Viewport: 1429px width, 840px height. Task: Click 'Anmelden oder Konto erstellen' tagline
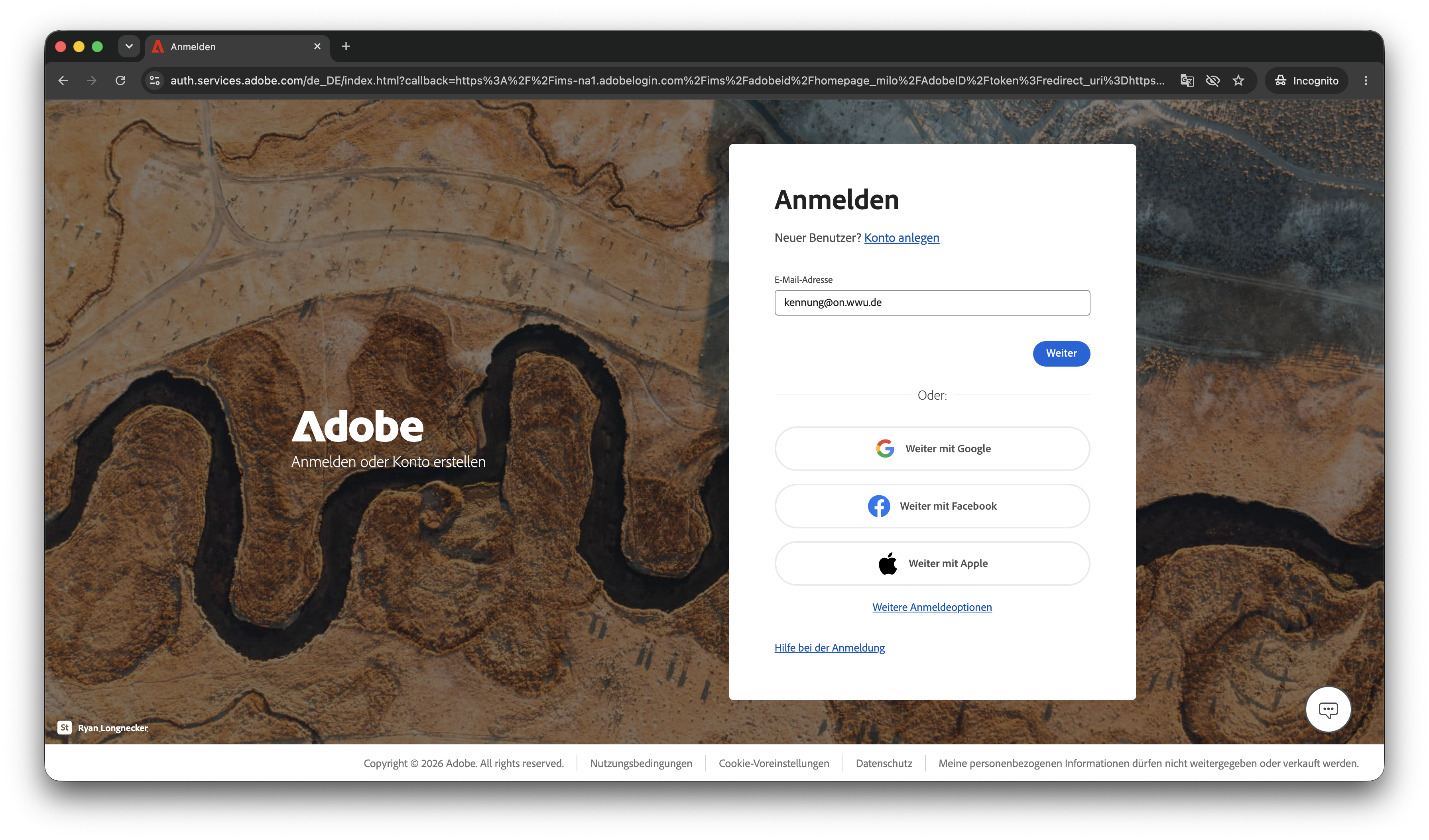point(388,462)
